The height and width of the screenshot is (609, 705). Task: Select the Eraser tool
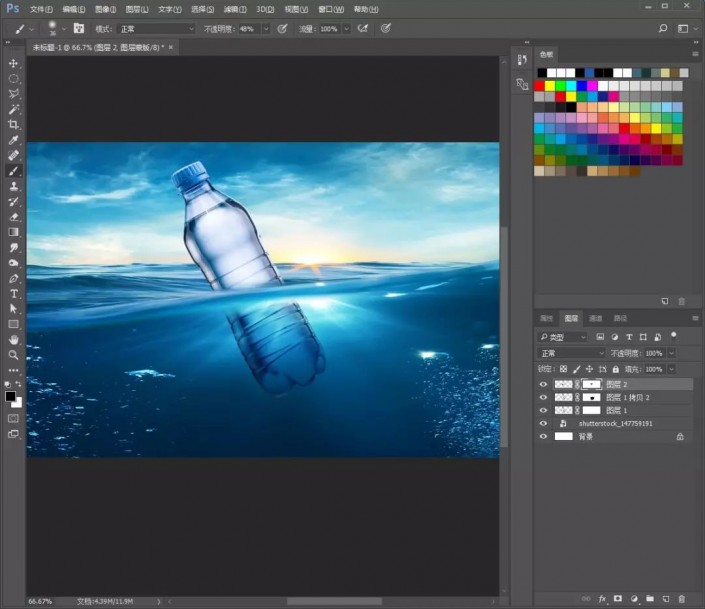(13, 217)
